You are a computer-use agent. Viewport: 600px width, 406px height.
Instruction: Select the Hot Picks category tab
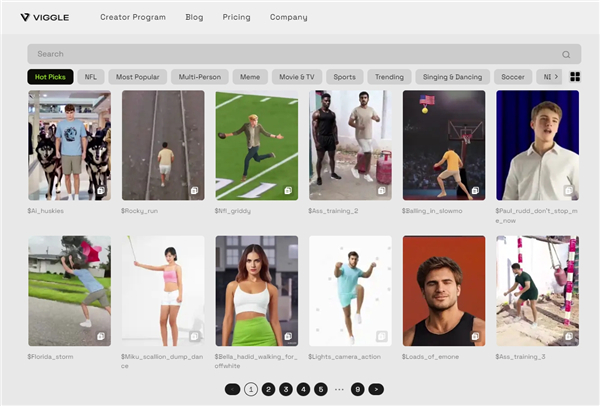[51, 77]
